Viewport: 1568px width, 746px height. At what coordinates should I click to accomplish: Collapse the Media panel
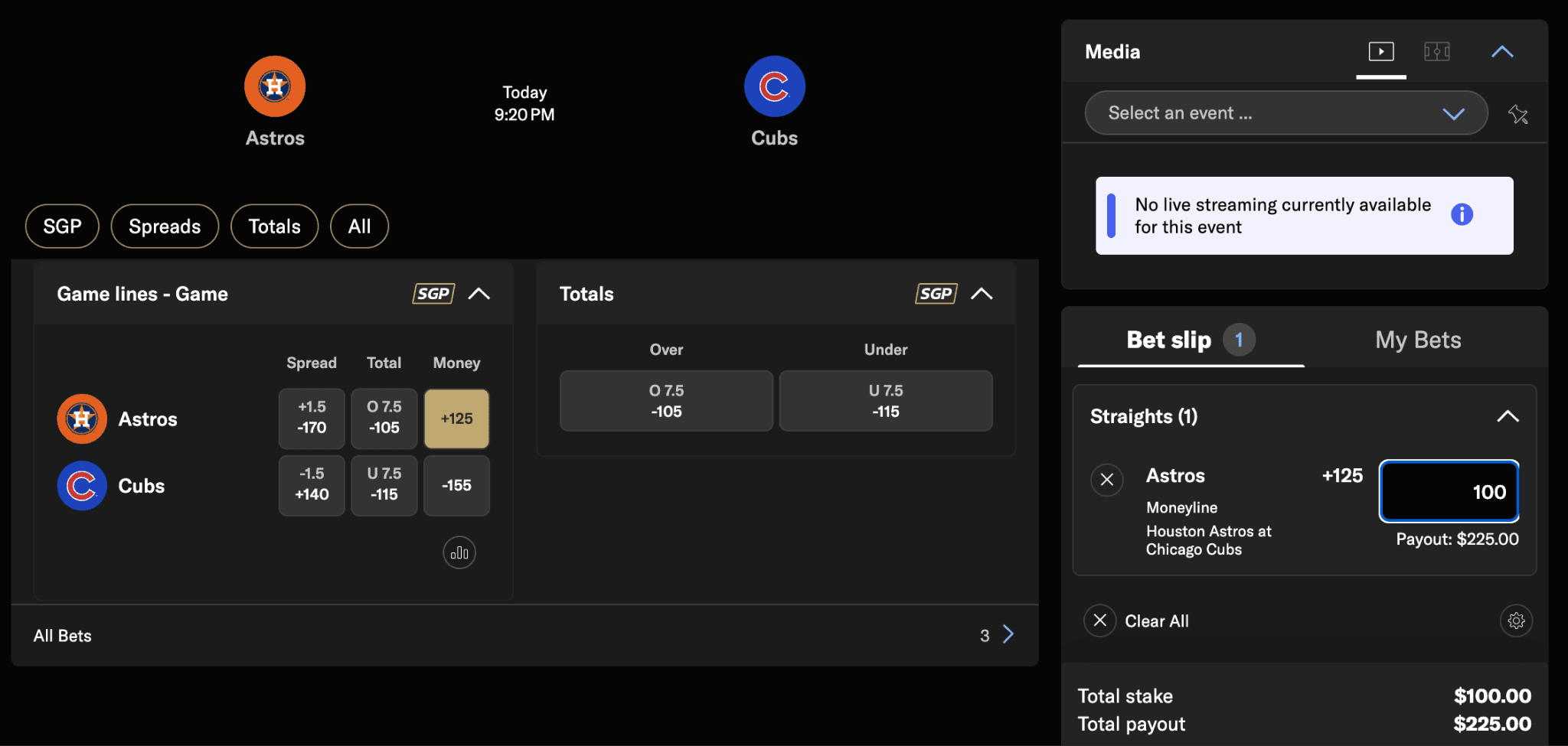point(1502,51)
